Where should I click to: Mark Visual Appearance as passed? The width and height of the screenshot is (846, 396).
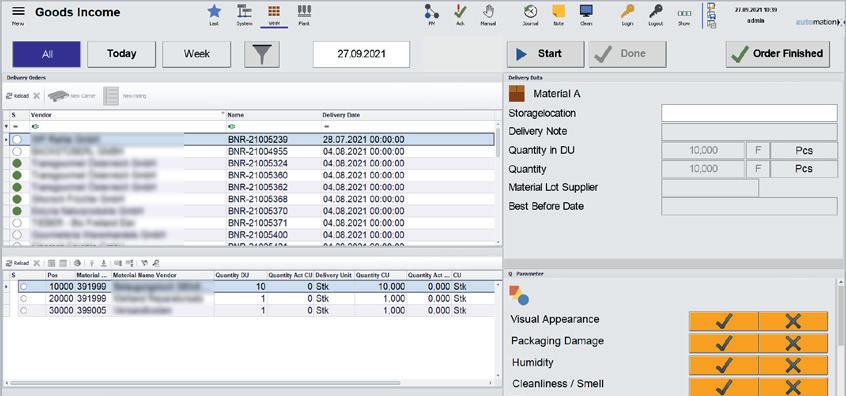pos(724,322)
